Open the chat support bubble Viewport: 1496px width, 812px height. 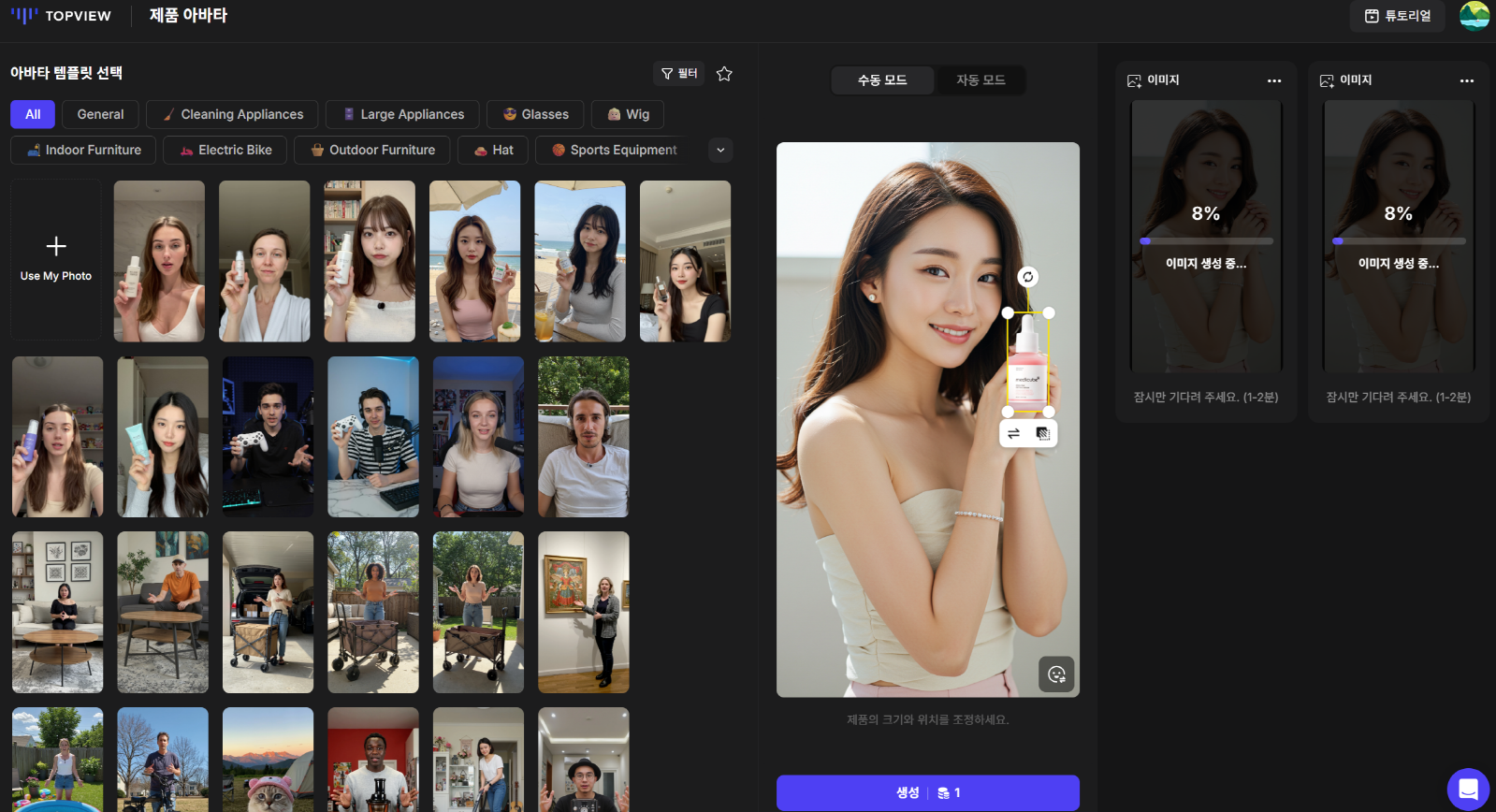pyautogui.click(x=1468, y=789)
